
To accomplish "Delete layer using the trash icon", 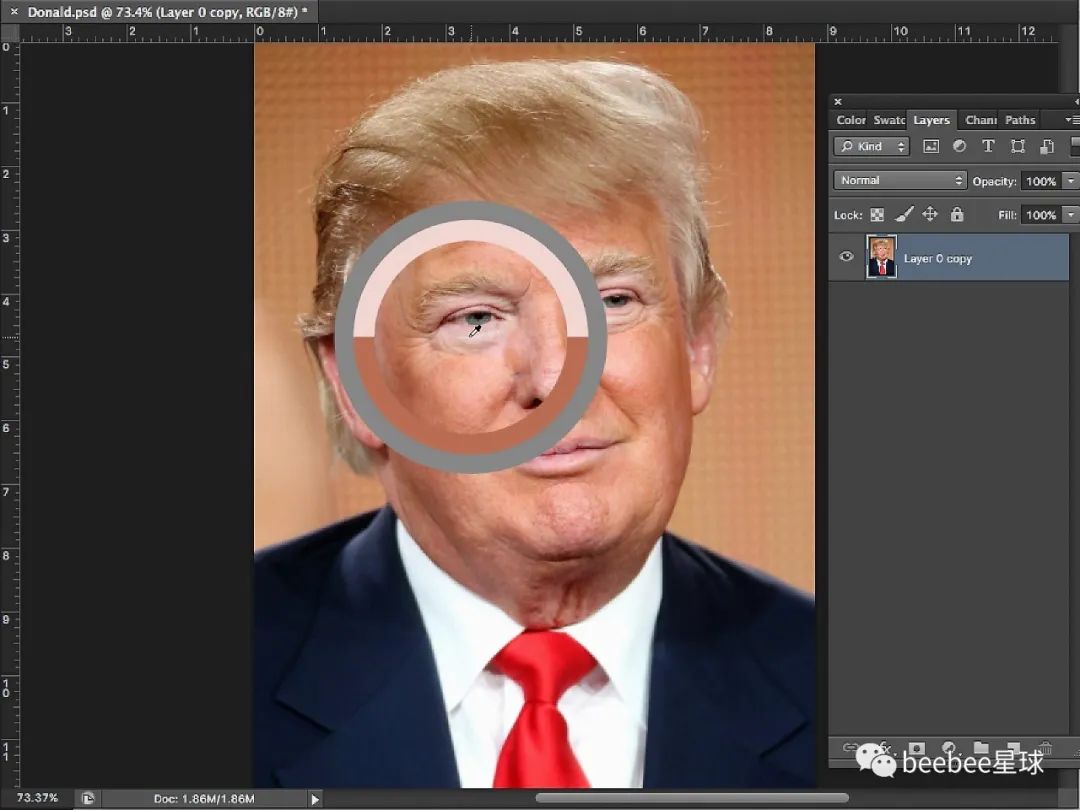I will tap(1045, 748).
